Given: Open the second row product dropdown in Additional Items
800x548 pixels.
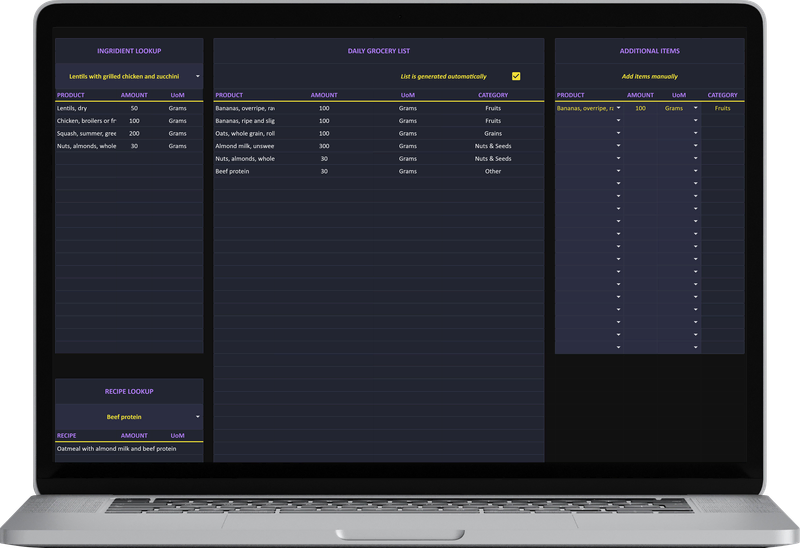Looking at the screenshot, I should coord(618,120).
